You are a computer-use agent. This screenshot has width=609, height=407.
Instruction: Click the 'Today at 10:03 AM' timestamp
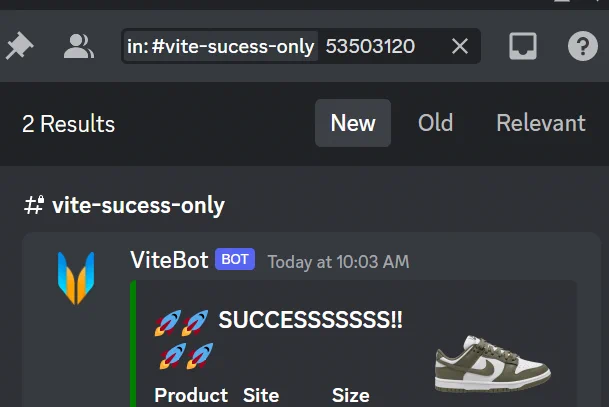point(339,262)
